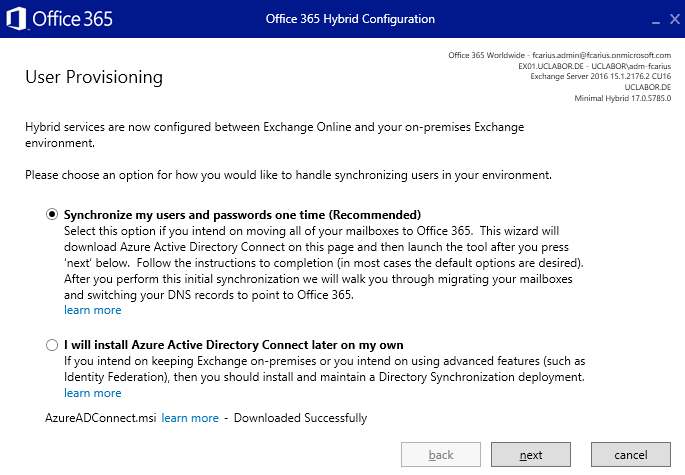This screenshot has height=475, width=685.
Task: Click the disabled back button
Action: (x=441, y=455)
